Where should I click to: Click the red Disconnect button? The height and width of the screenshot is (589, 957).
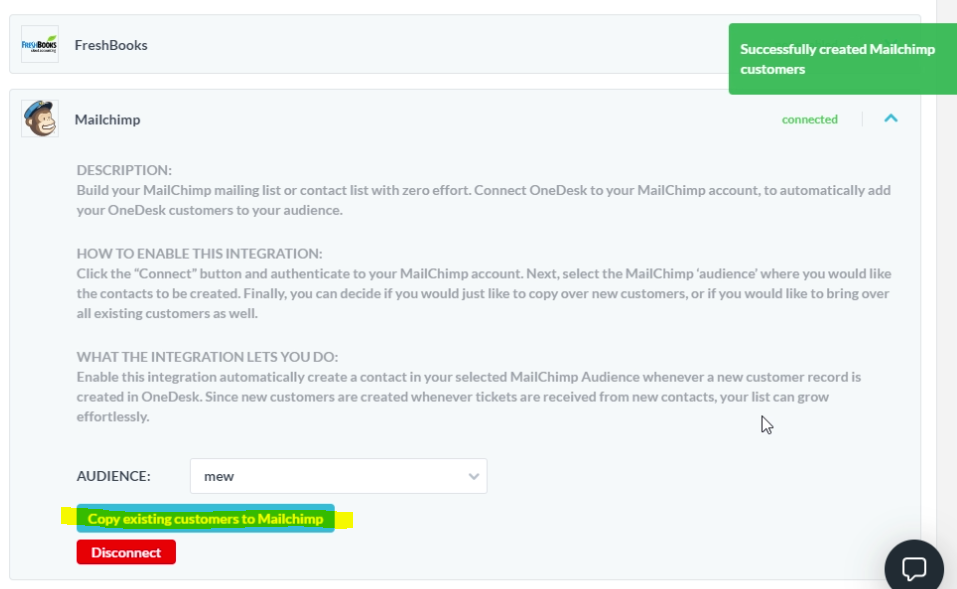pyautogui.click(x=126, y=552)
